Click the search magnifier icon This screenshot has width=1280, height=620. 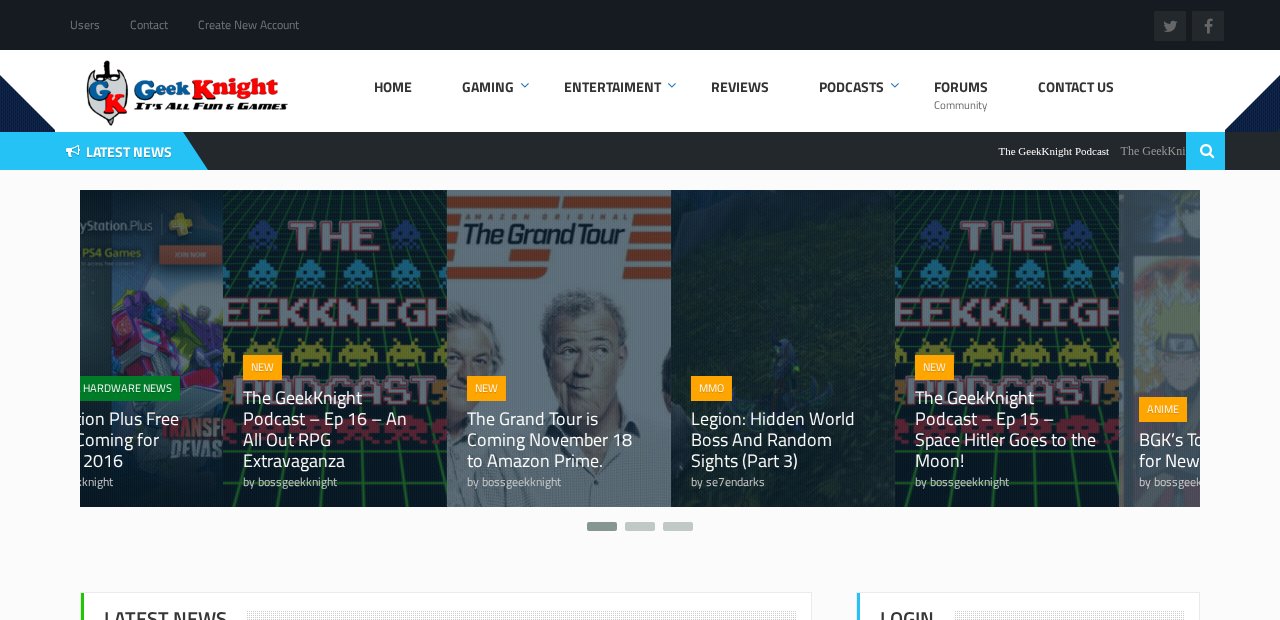(1206, 151)
